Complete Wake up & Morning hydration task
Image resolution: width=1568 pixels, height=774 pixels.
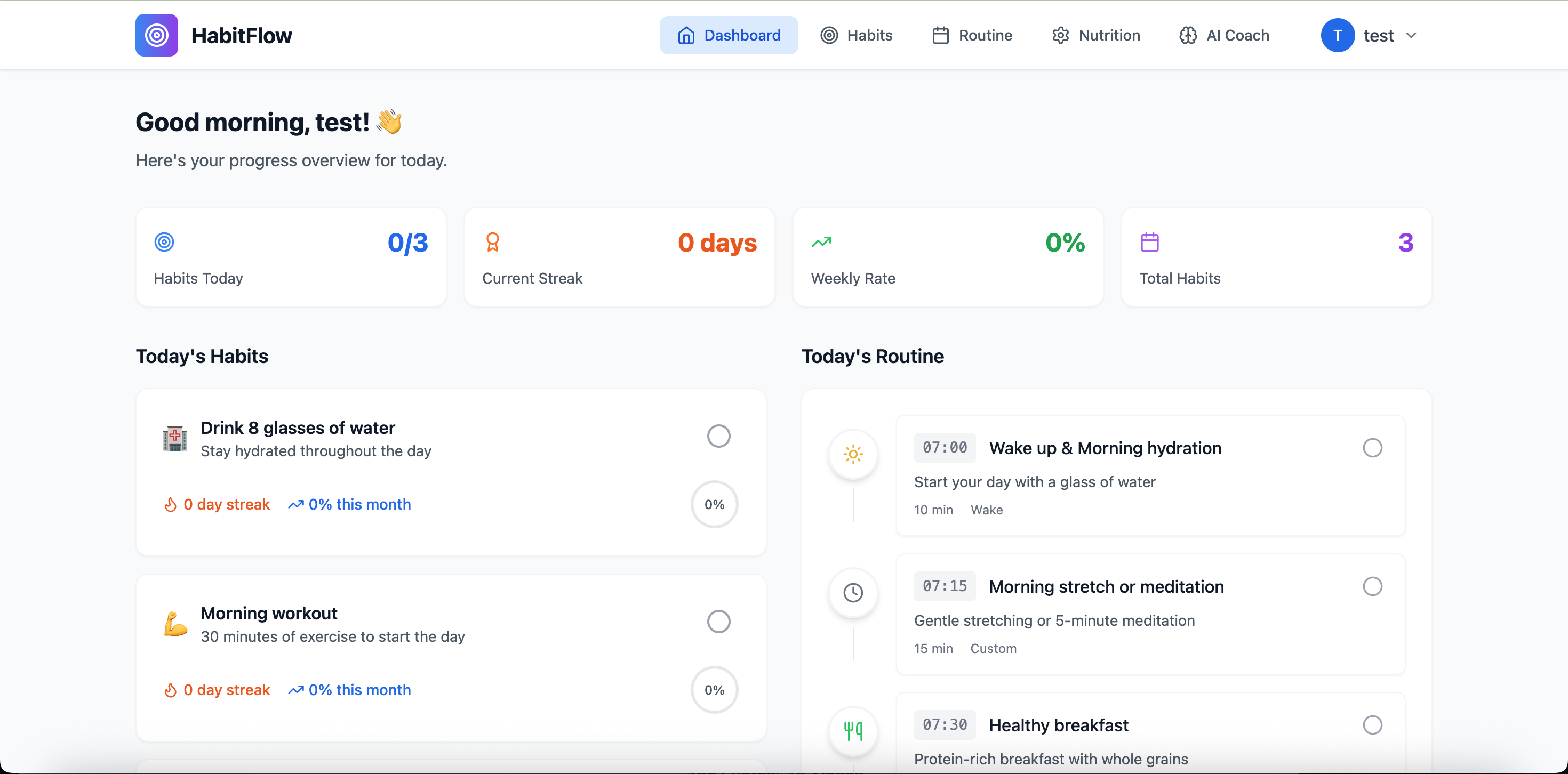(1372, 448)
